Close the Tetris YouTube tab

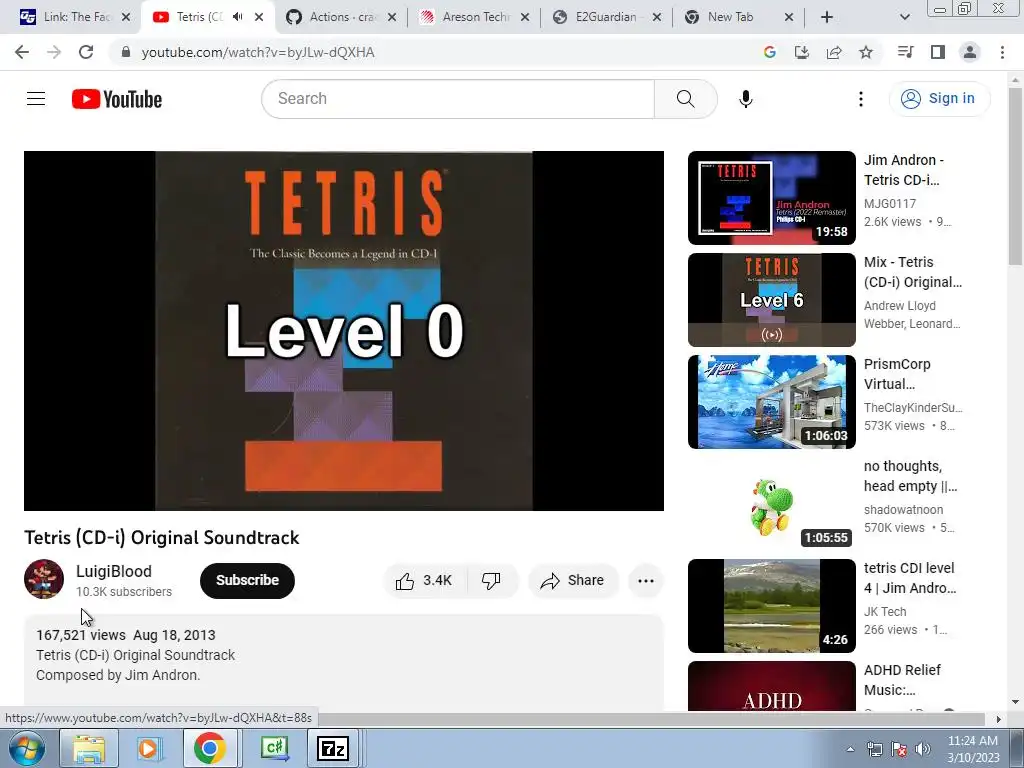259,18
